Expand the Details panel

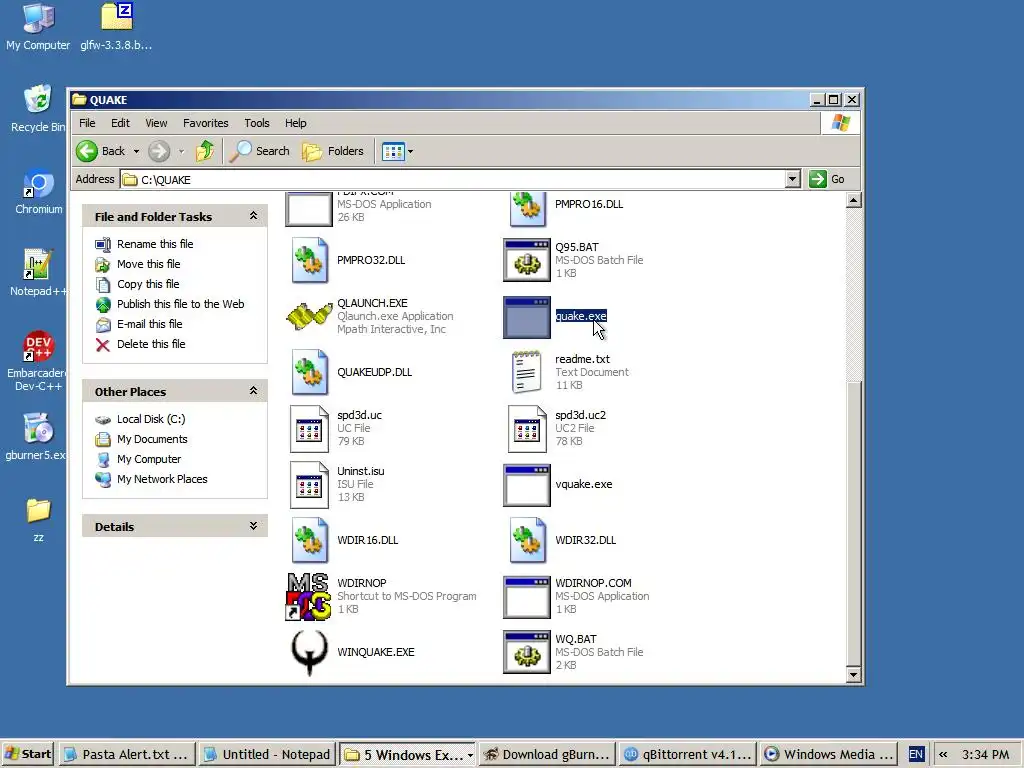(x=253, y=526)
